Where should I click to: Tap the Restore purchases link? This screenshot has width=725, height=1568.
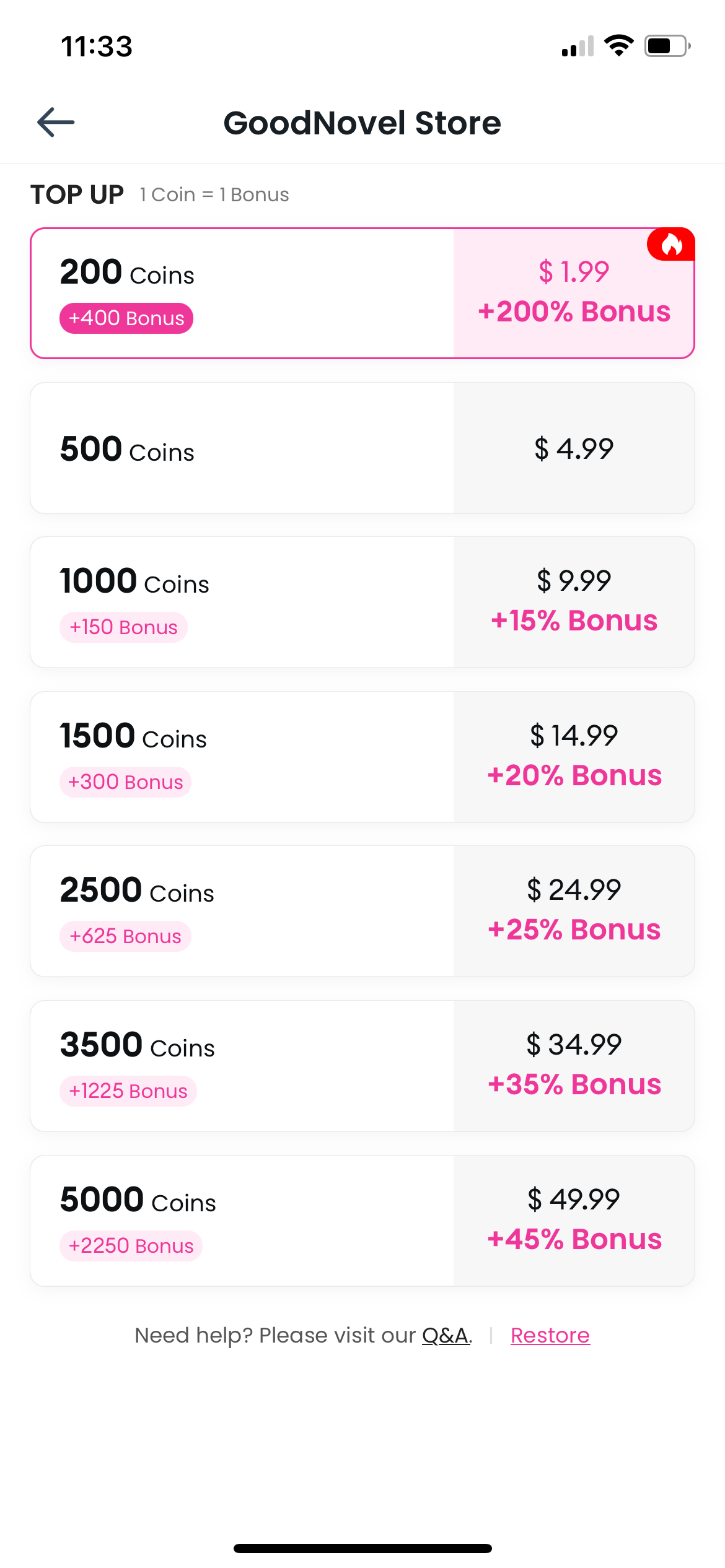pos(550,1336)
